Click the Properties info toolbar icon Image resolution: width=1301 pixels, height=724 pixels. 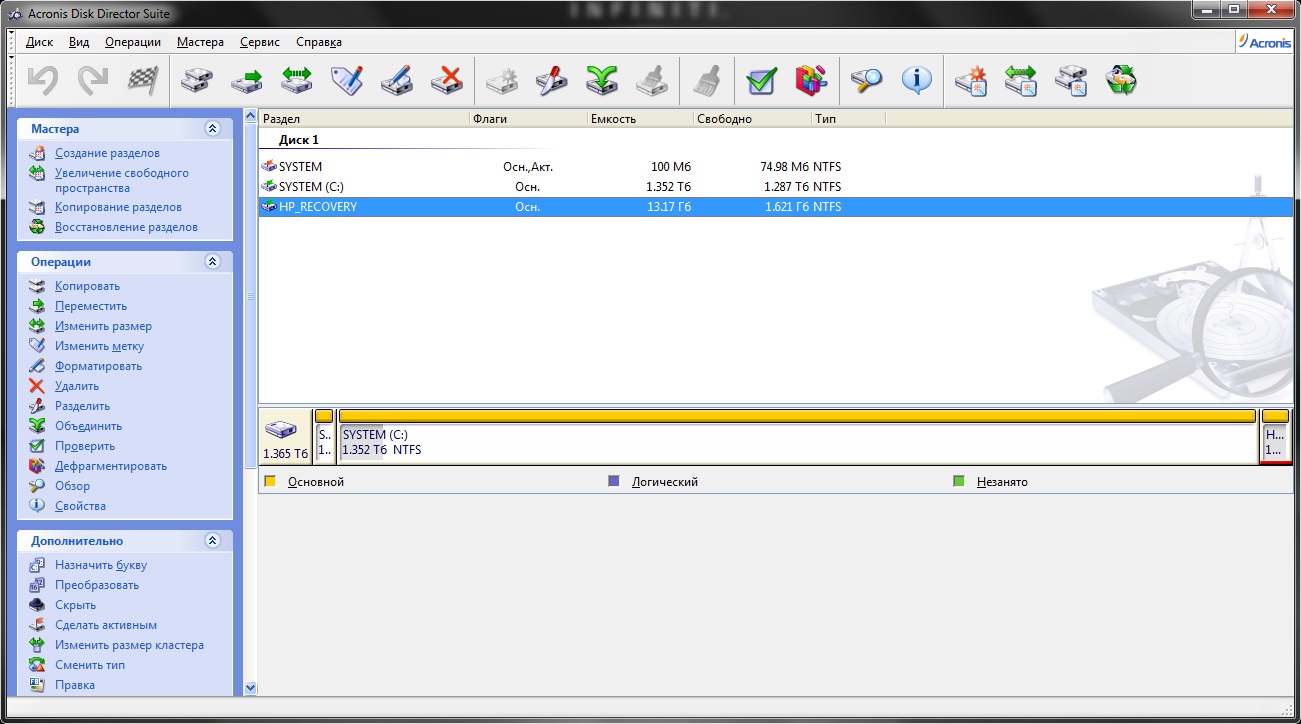click(x=916, y=80)
